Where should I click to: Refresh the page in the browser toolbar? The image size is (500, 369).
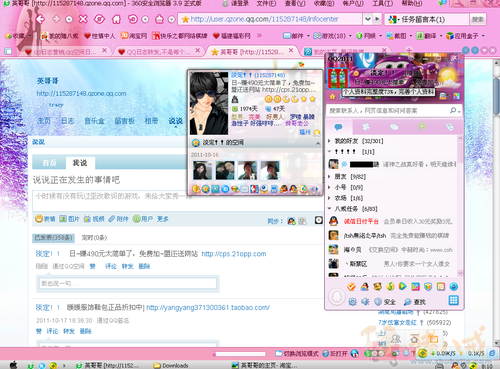point(99,19)
